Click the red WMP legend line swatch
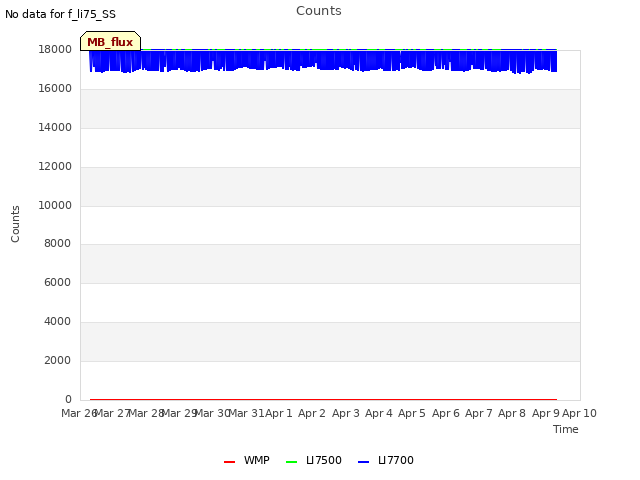Viewport: 640px width, 480px height. click(x=229, y=462)
